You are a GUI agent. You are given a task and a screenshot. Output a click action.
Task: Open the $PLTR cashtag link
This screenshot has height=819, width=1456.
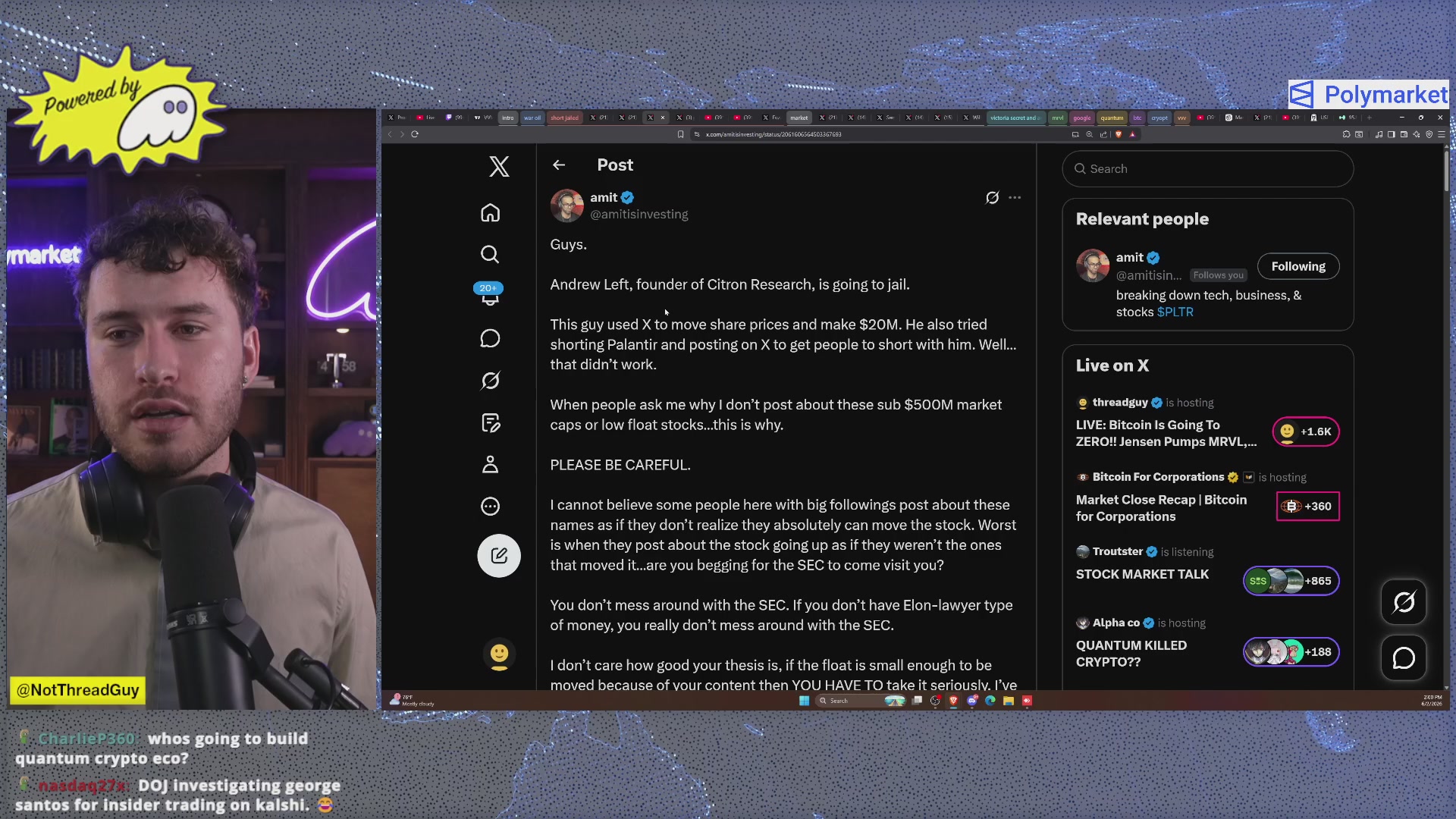pyautogui.click(x=1175, y=312)
